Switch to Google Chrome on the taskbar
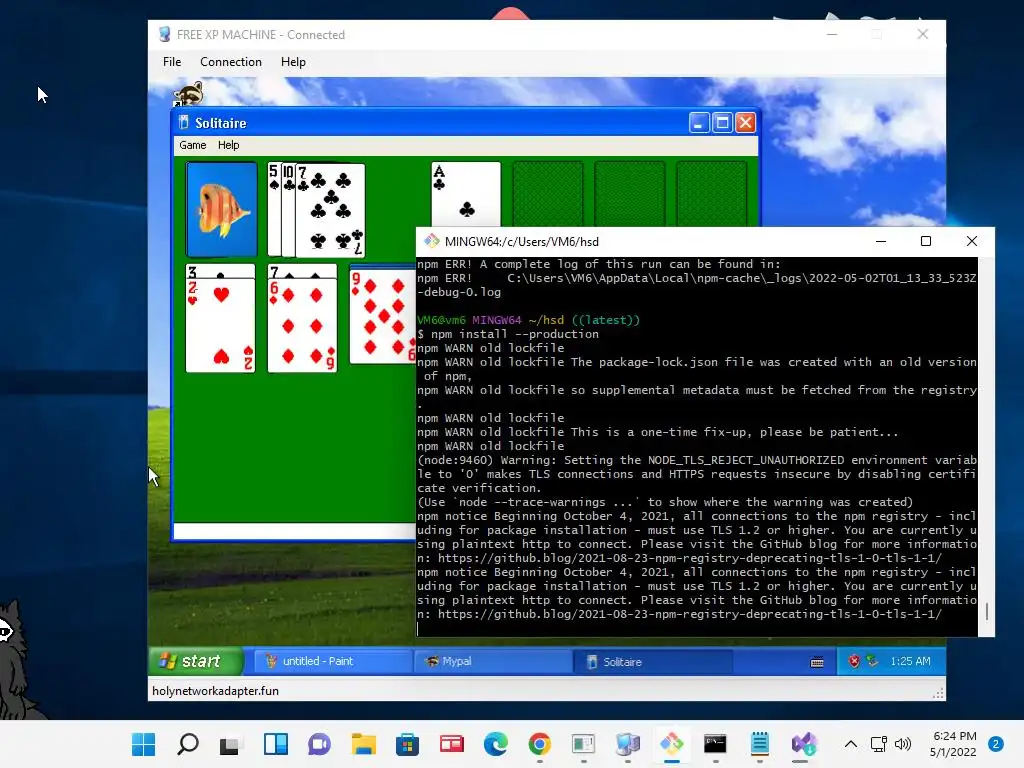Screen dimensions: 1024x768 coord(539,744)
